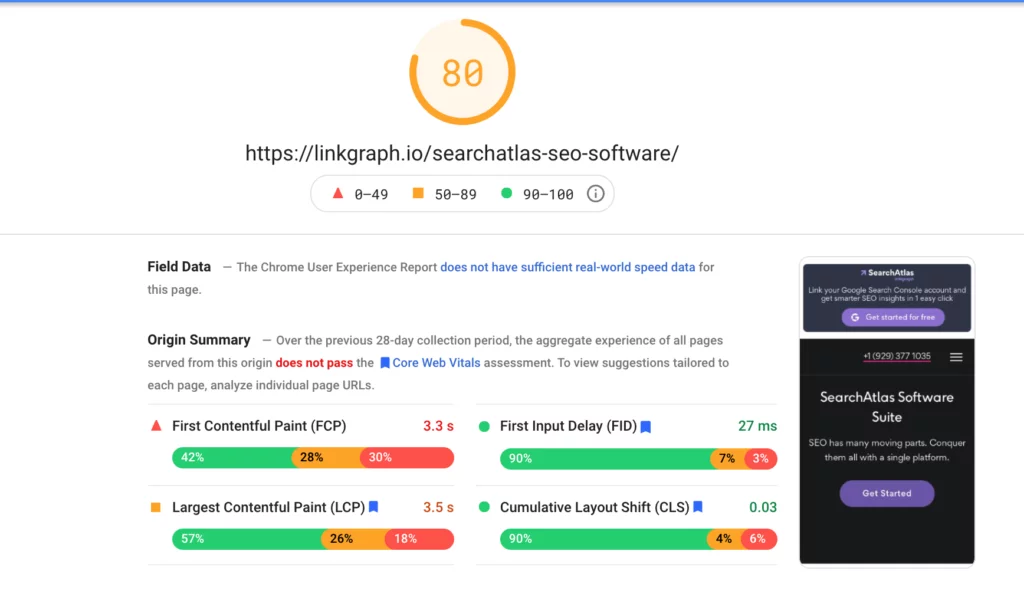Click the Get Started button in the mockup
Screen dimensions: 1024x610
[x=888, y=493]
